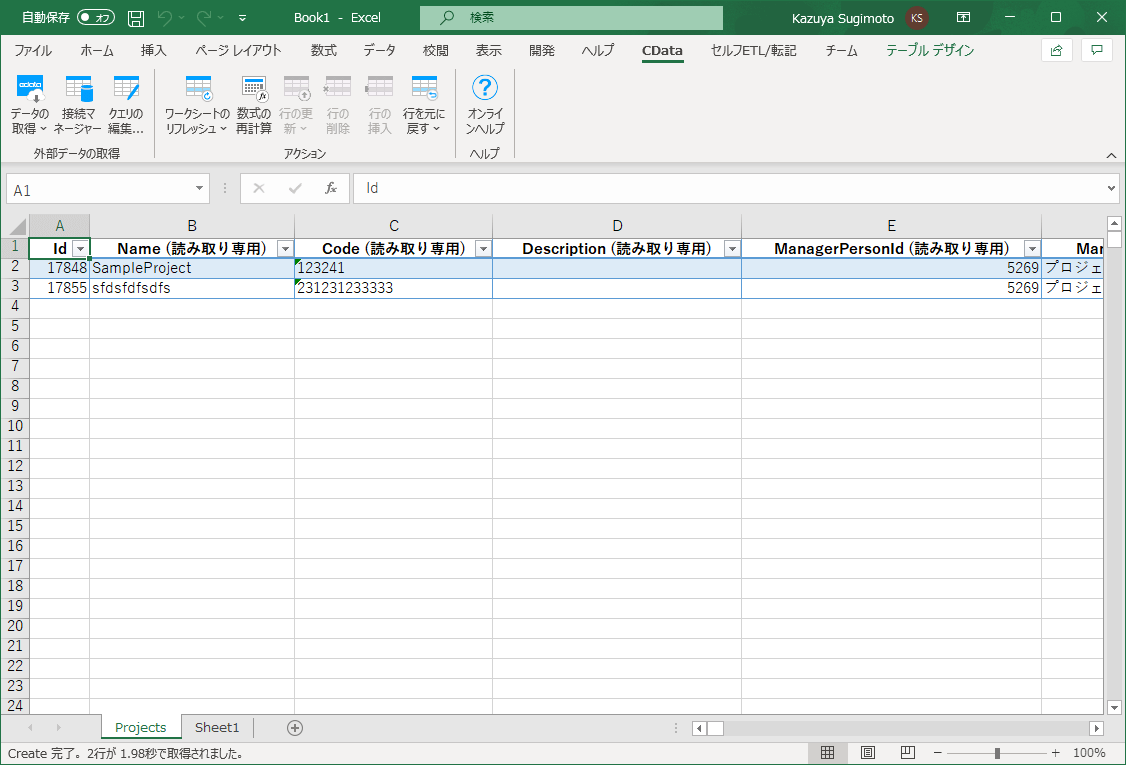Switch to the 数式 Formulas tab
Viewport: 1126px width, 765px height.
tap(324, 50)
